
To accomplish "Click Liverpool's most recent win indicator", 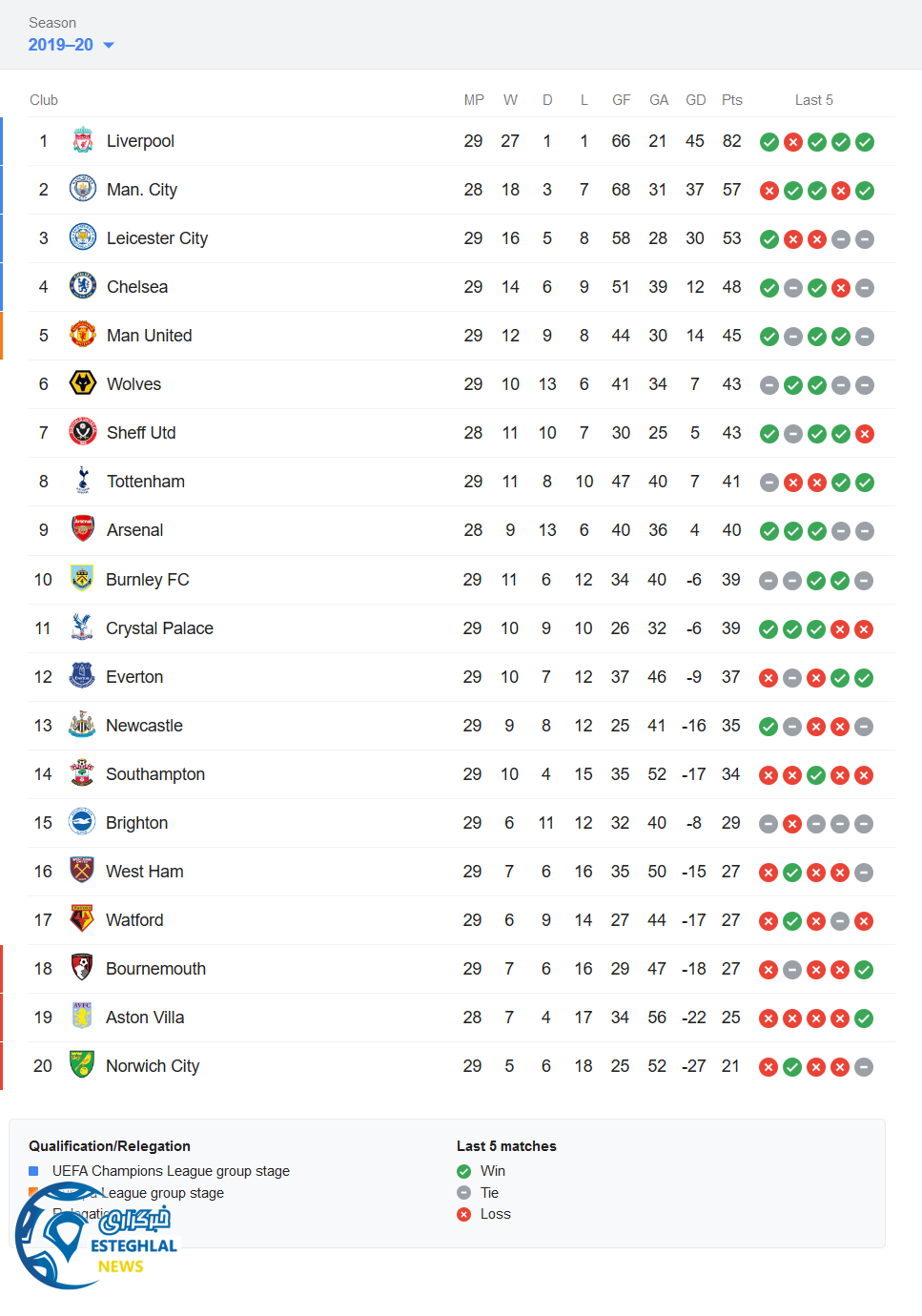I will click(865, 142).
